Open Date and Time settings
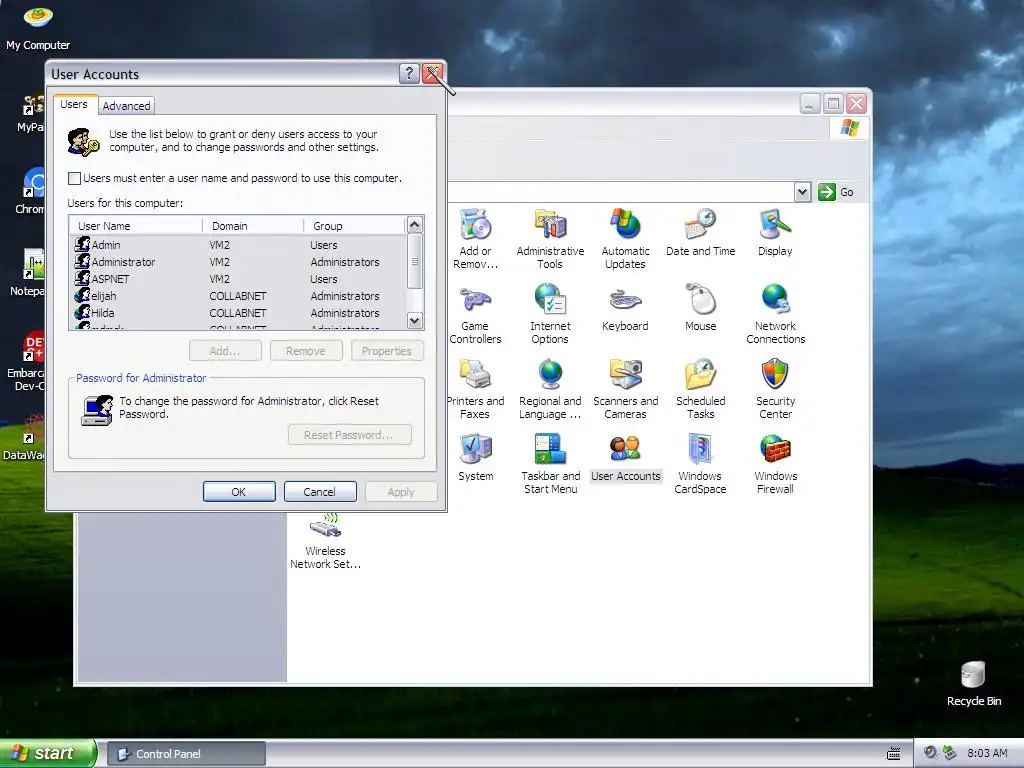 click(700, 232)
